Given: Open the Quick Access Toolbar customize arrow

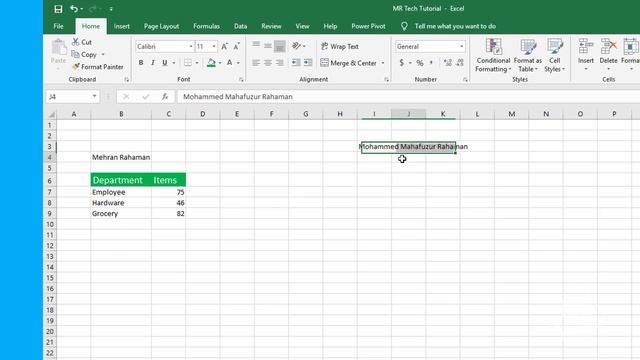Looking at the screenshot, I should (111, 9).
